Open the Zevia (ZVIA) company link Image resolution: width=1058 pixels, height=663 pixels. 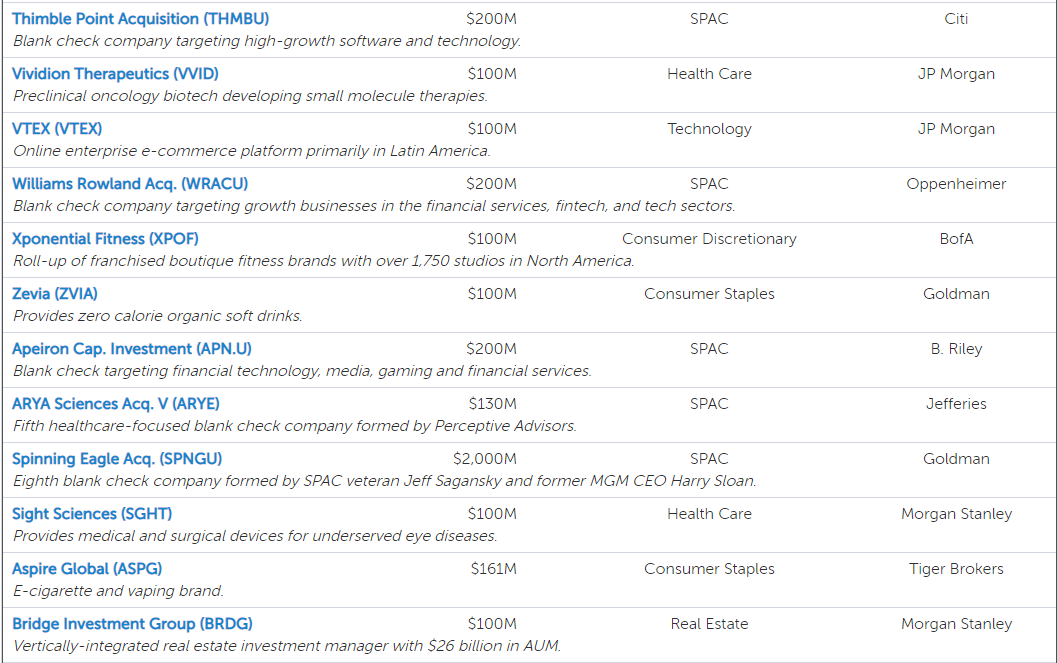pyautogui.click(x=55, y=293)
